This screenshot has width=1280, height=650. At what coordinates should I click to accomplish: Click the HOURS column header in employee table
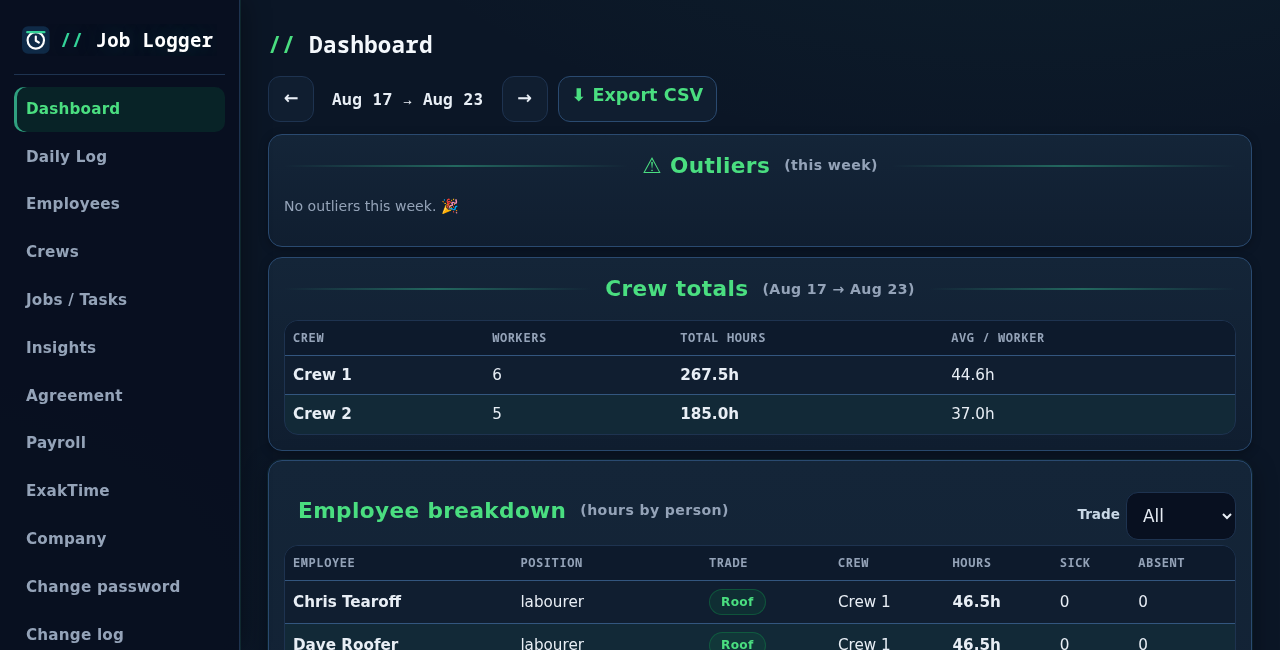971,563
